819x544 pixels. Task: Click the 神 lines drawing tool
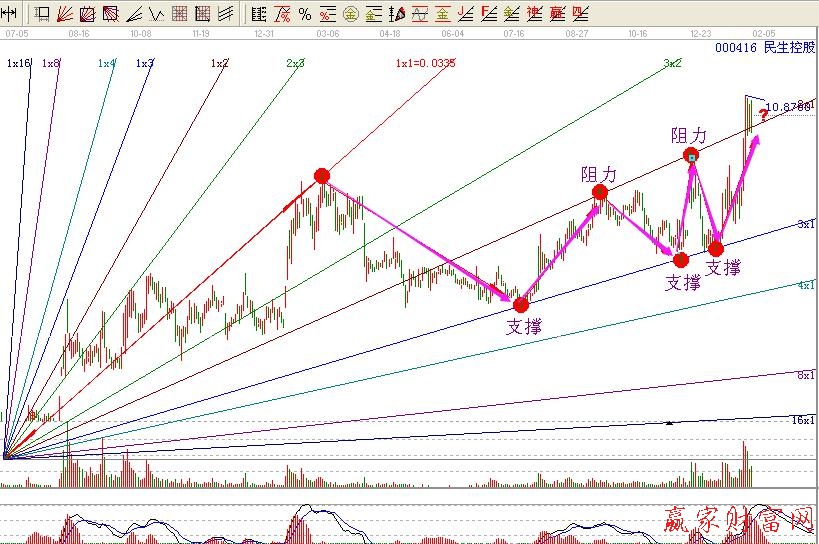click(x=534, y=14)
